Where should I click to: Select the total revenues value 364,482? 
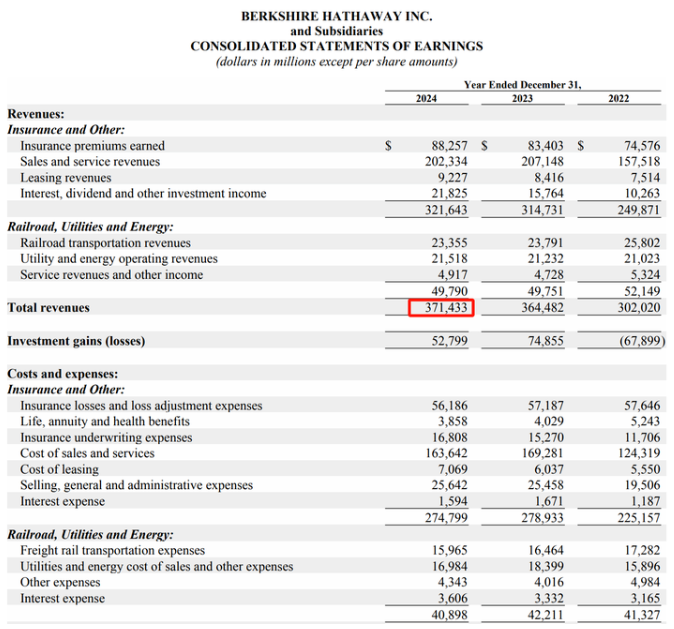542,308
